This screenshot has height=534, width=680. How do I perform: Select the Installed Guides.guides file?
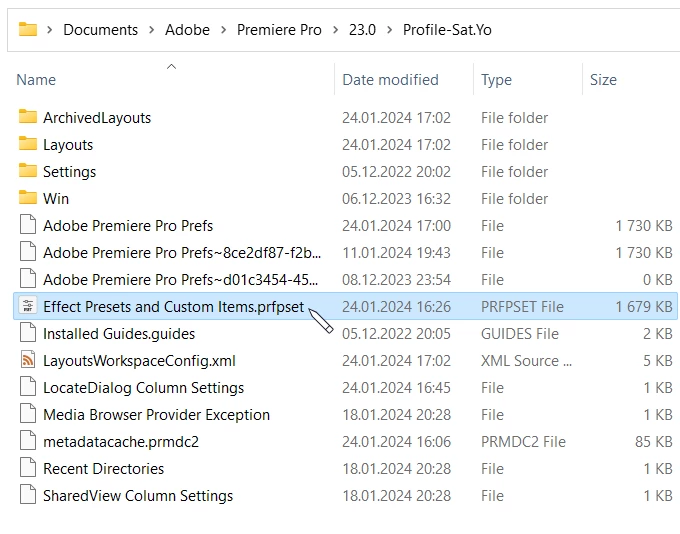[346, 333]
